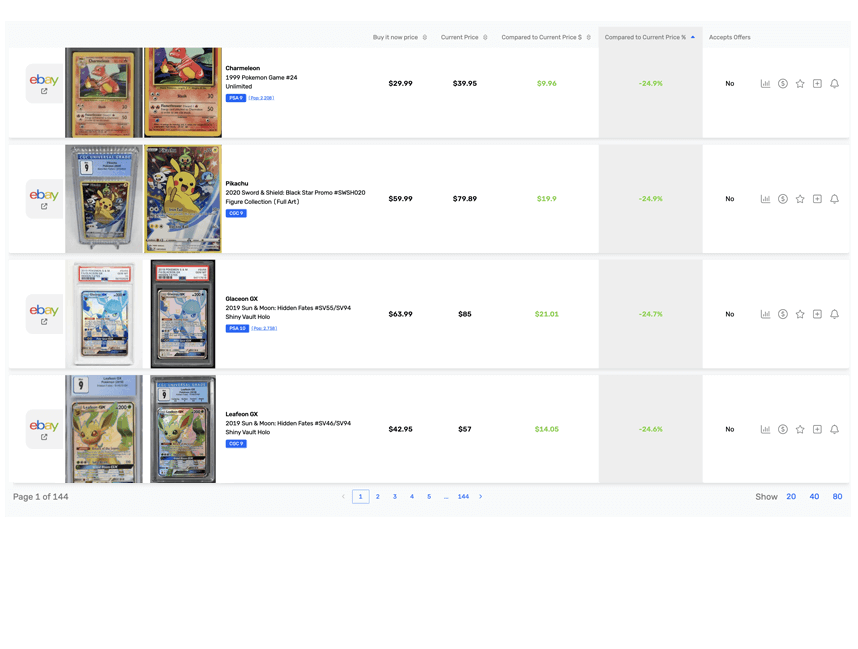
Task: Go to page 5 in pagination
Action: pyautogui.click(x=429, y=496)
